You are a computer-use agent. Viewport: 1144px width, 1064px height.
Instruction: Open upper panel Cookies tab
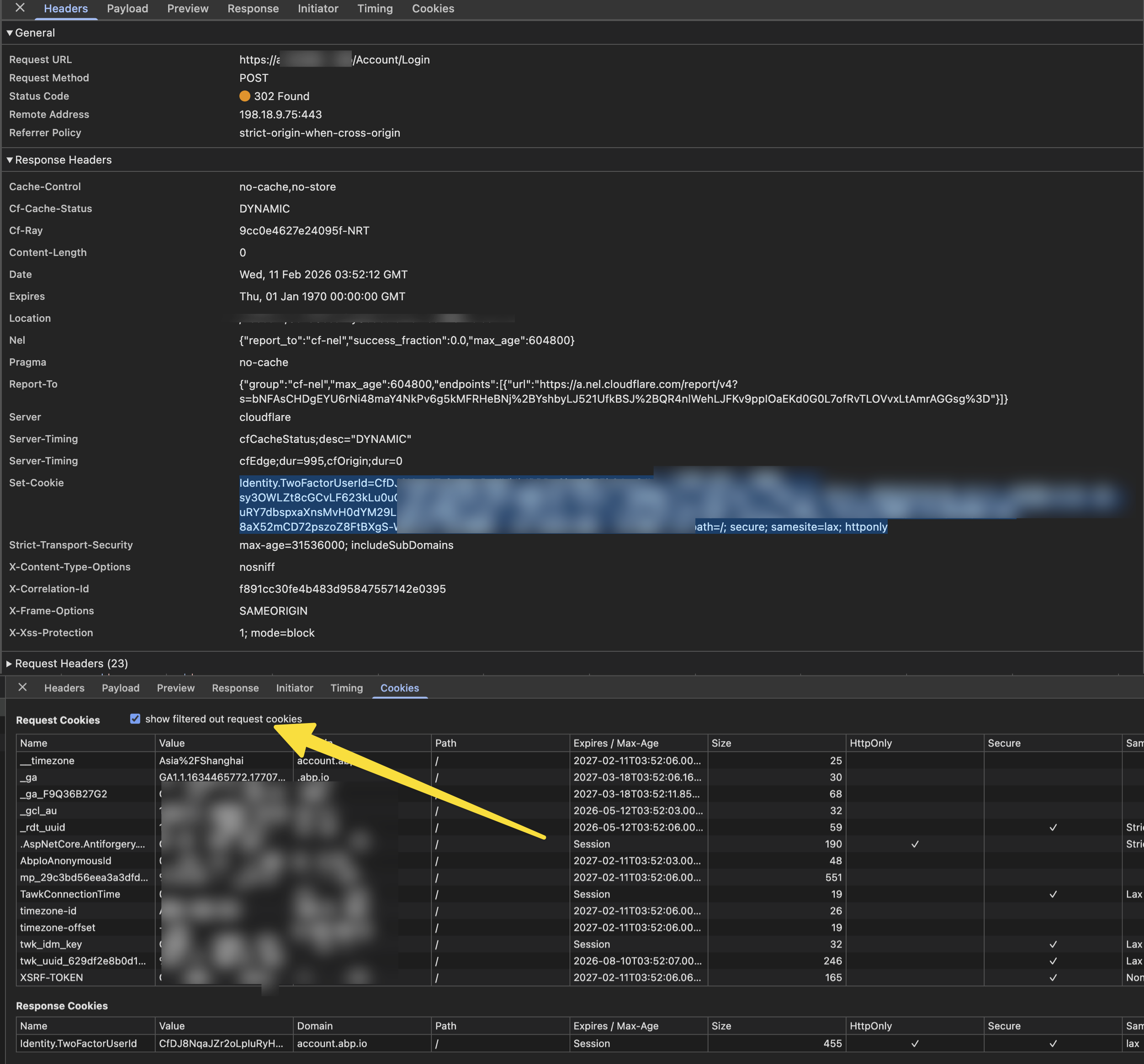pyautogui.click(x=433, y=9)
